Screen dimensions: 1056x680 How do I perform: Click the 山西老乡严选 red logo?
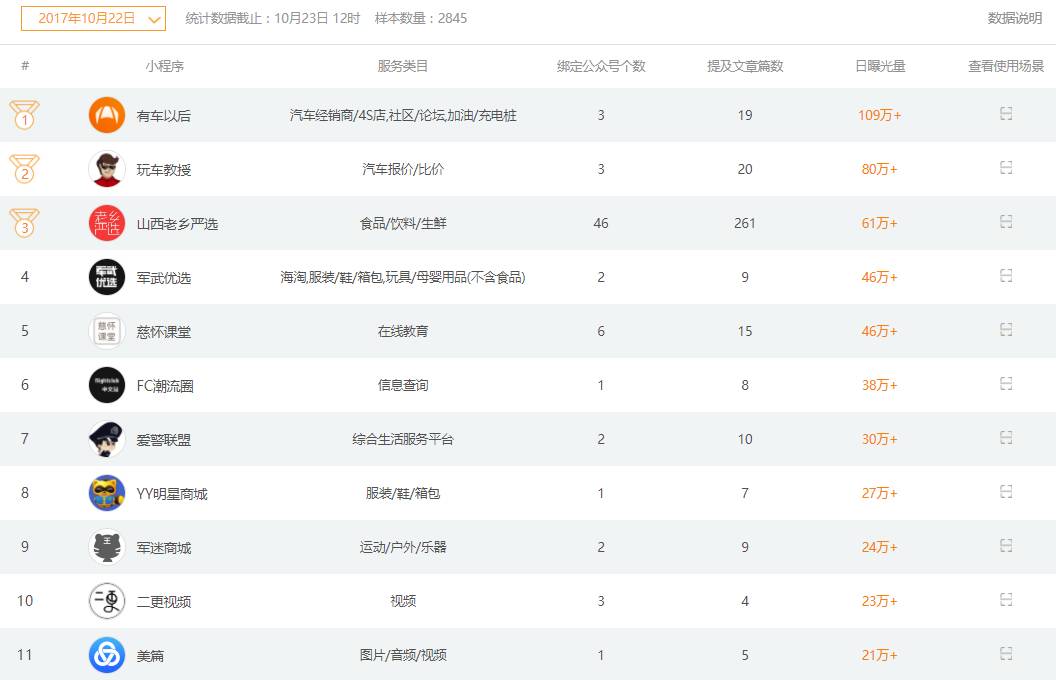[107, 223]
